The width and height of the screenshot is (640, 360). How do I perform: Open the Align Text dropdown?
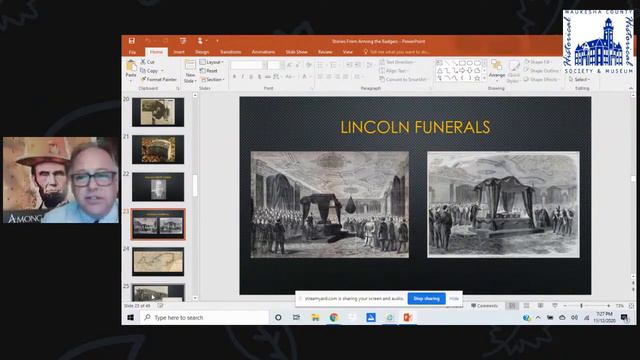point(393,71)
